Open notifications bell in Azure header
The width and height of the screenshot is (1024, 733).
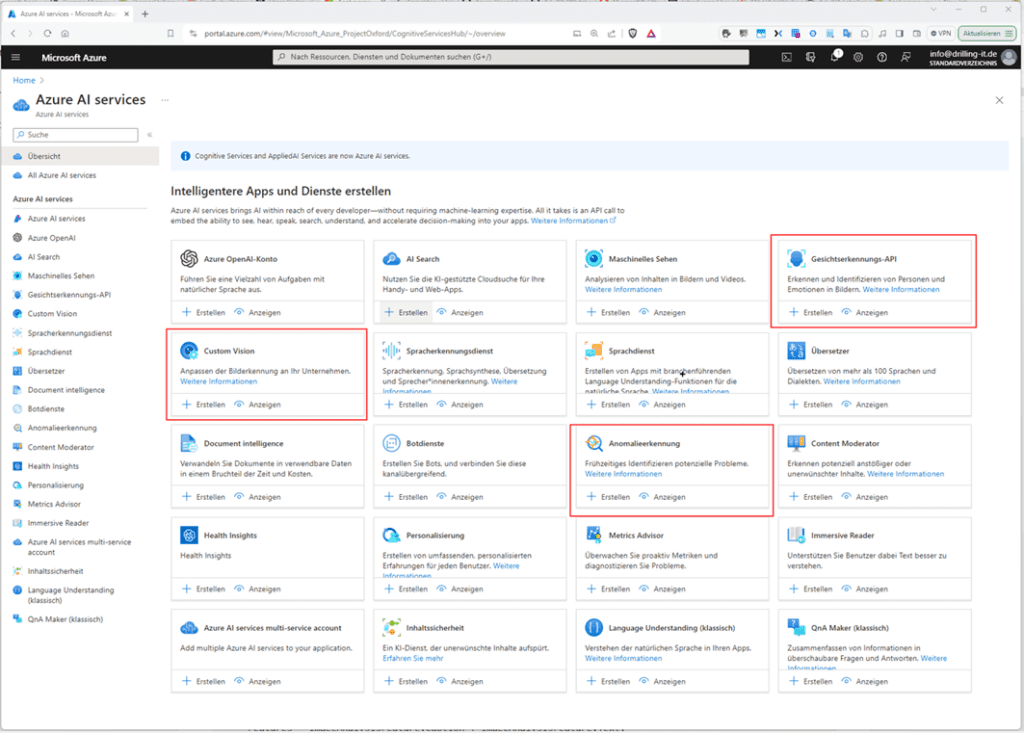(x=835, y=57)
